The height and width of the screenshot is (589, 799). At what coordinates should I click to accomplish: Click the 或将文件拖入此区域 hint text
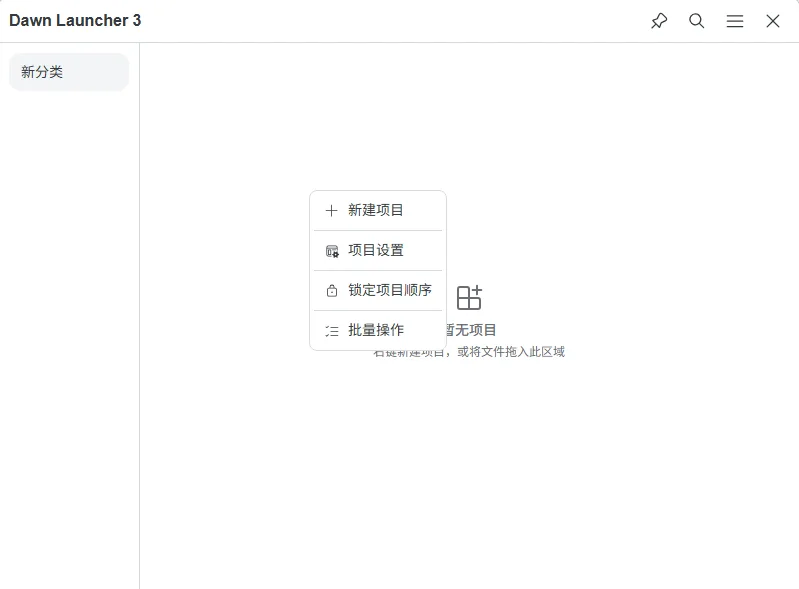click(x=511, y=352)
